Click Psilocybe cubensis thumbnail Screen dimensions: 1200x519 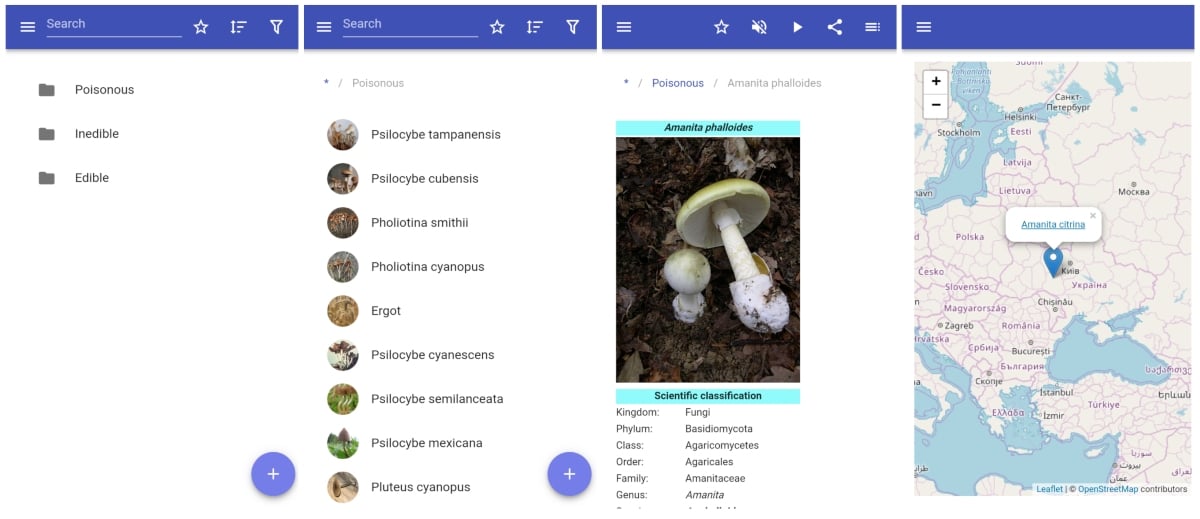[x=343, y=179]
